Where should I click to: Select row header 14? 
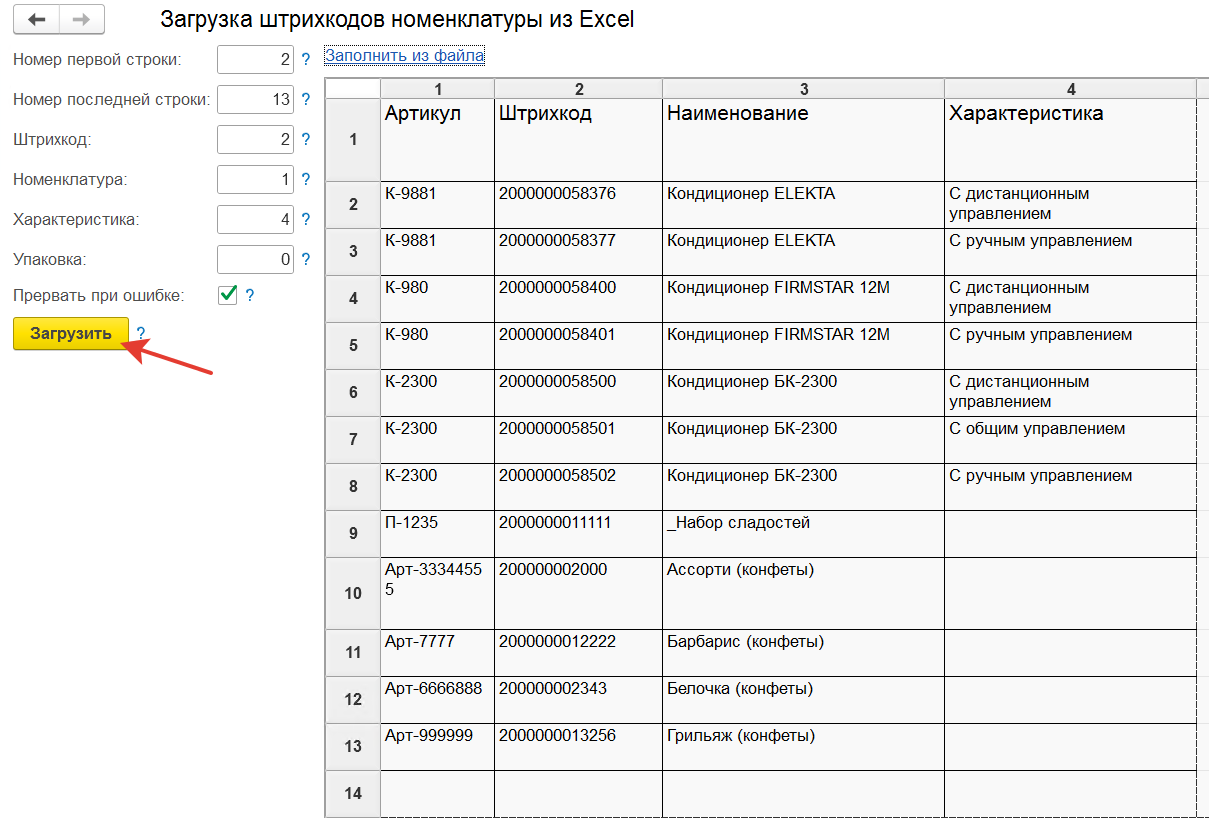[353, 794]
